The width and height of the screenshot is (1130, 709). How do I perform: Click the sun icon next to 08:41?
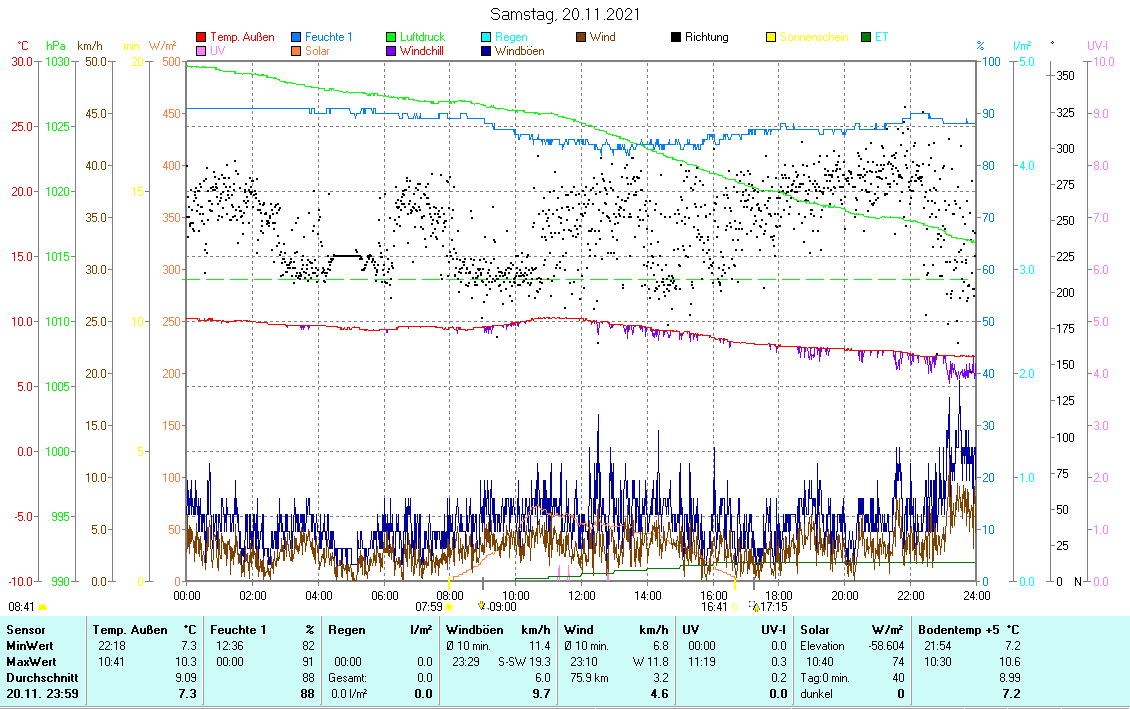pyautogui.click(x=43, y=606)
